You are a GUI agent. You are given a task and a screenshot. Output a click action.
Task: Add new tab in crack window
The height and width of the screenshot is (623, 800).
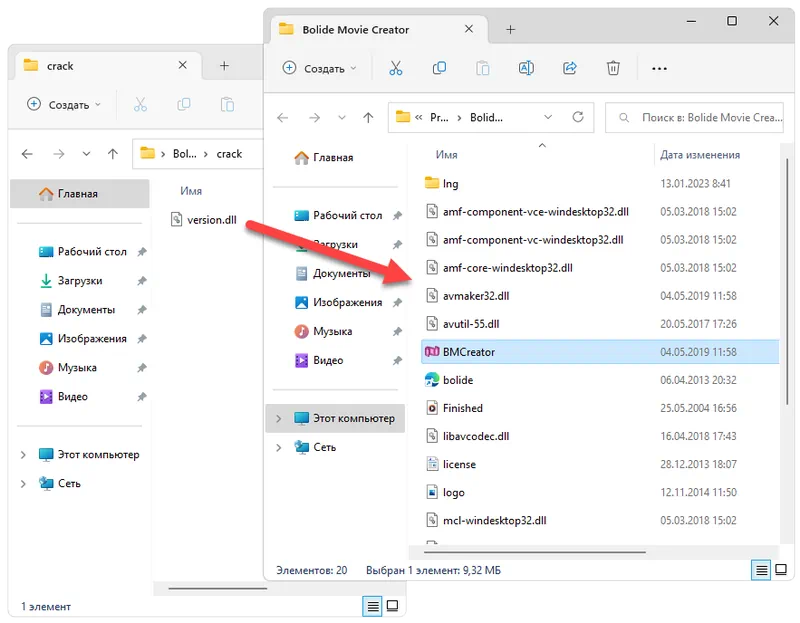224,66
